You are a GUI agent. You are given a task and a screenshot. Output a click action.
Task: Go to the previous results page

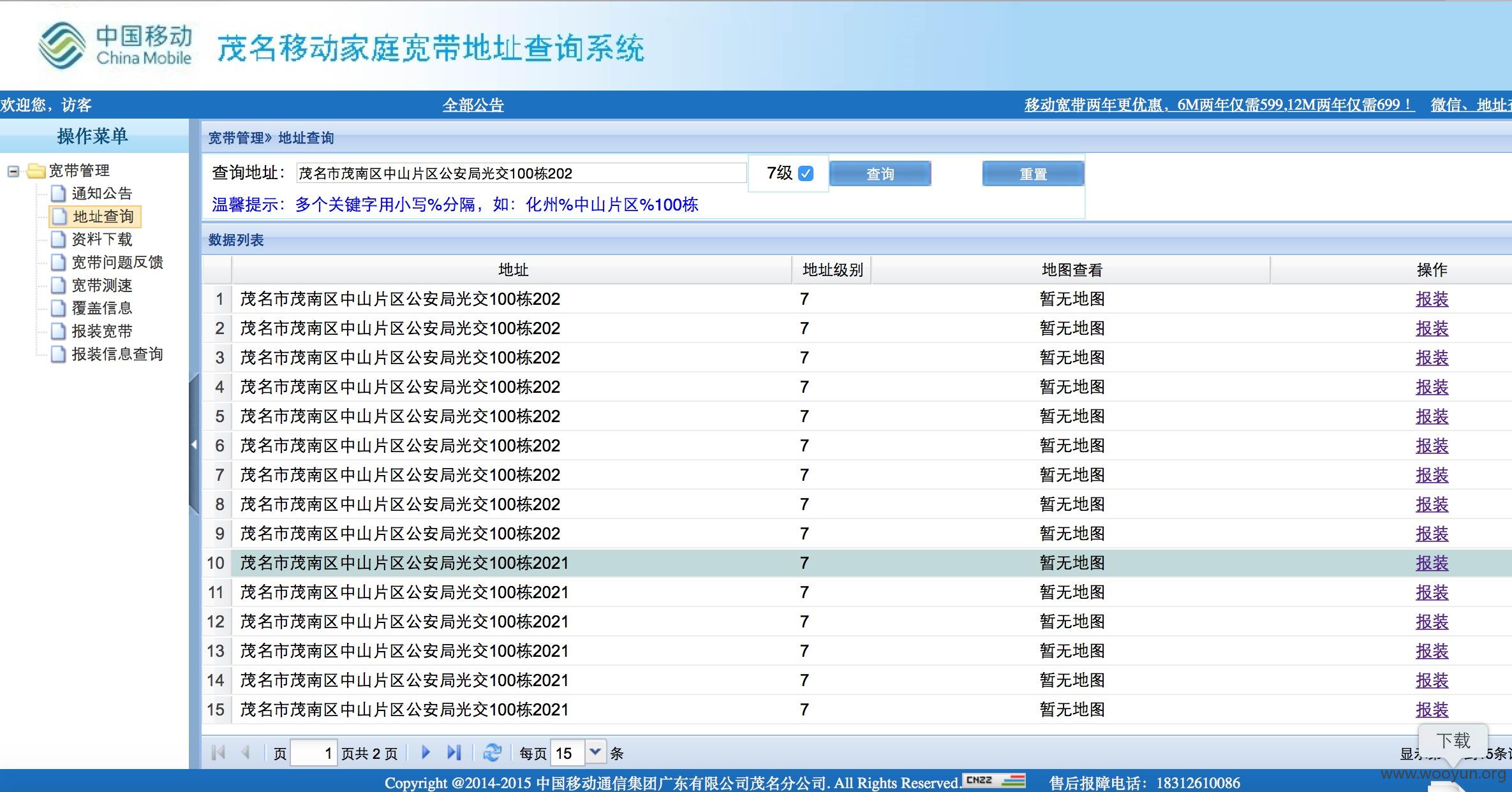[246, 753]
